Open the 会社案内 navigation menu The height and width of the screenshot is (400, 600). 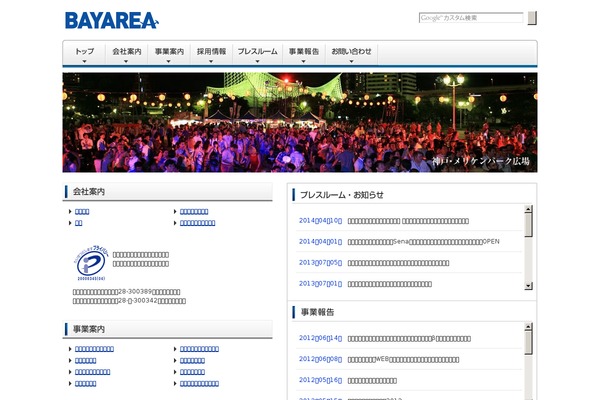(126, 54)
